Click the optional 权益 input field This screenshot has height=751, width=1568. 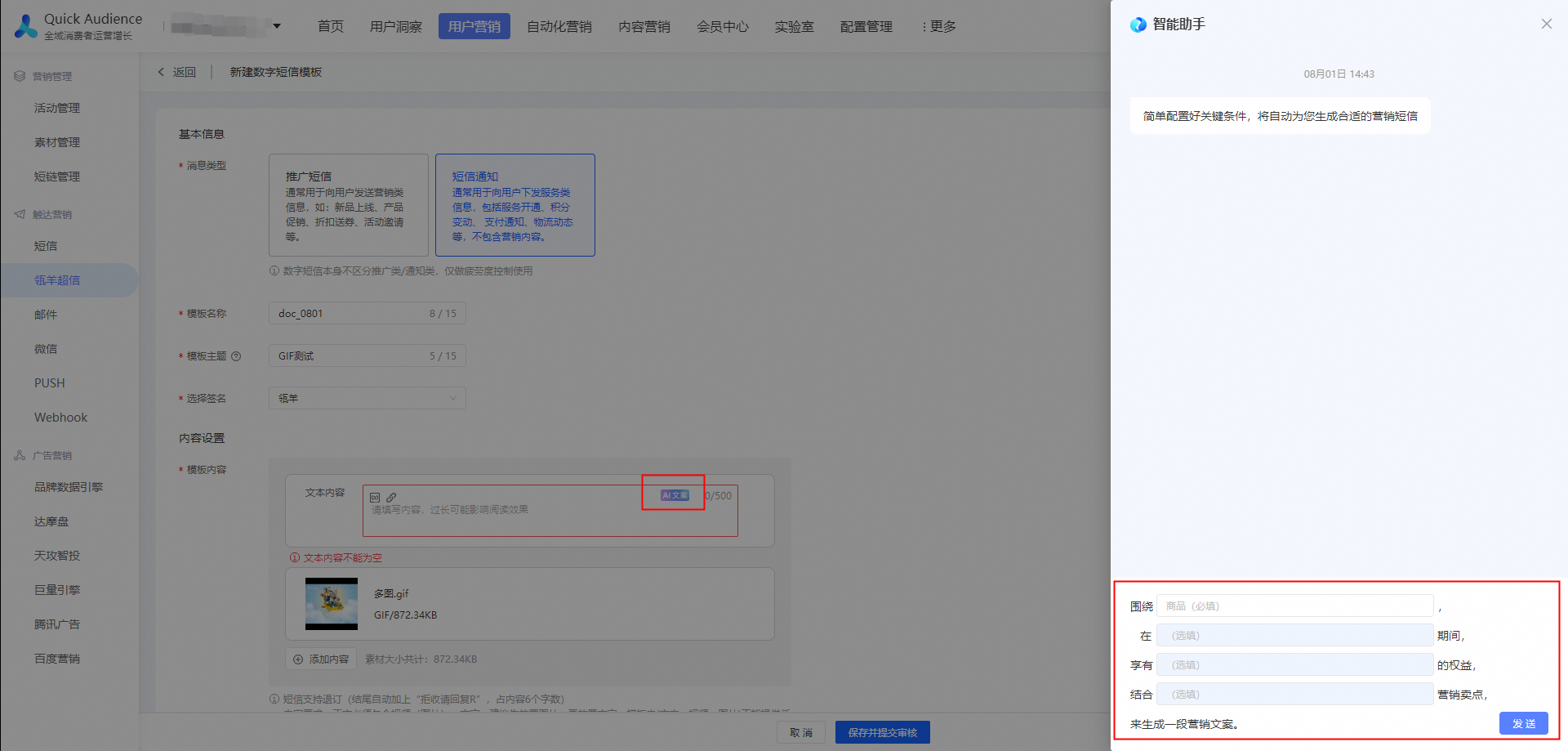click(x=1295, y=664)
